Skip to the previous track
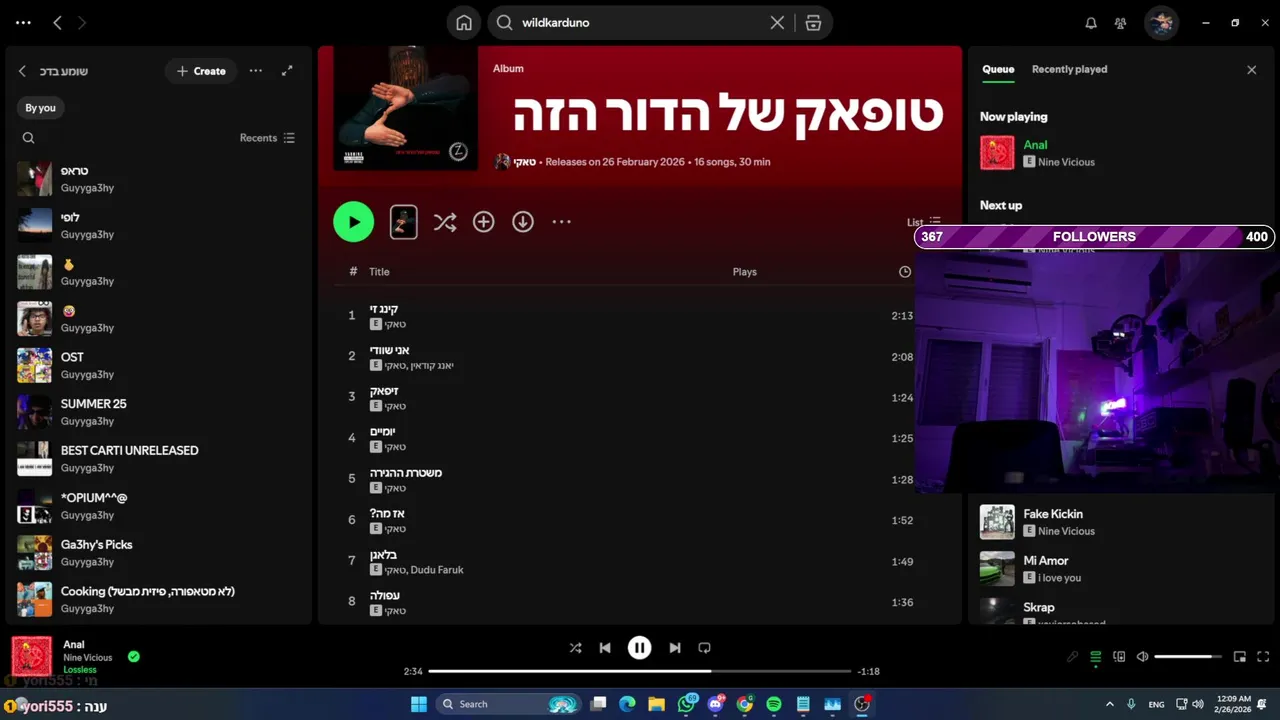The width and height of the screenshot is (1280, 720). point(605,648)
